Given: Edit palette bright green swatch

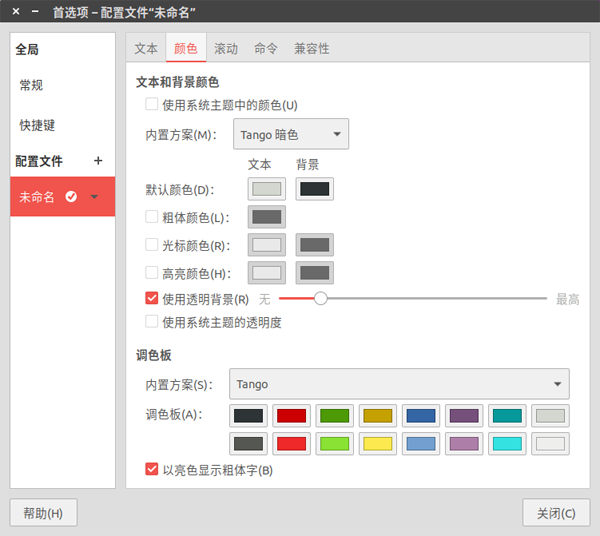Looking at the screenshot, I should tap(334, 444).
